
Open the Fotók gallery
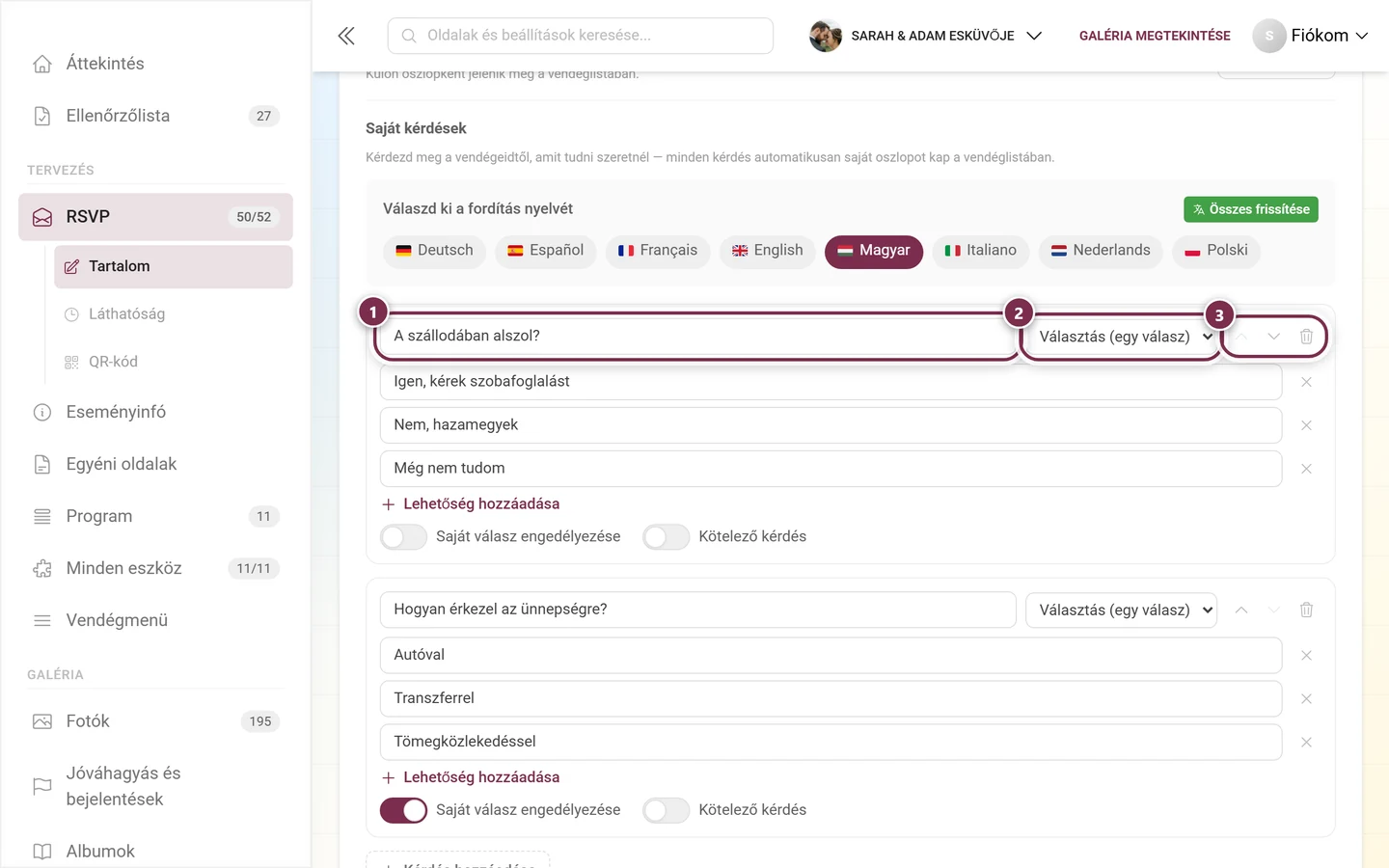(x=155, y=721)
